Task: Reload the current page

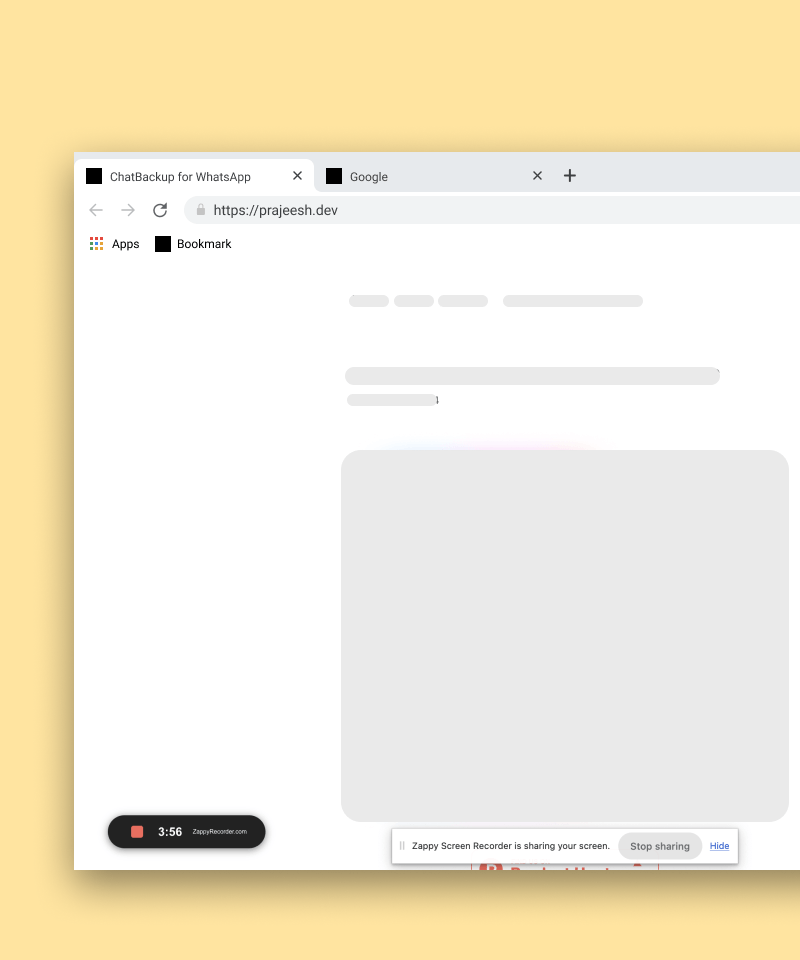Action: point(160,210)
